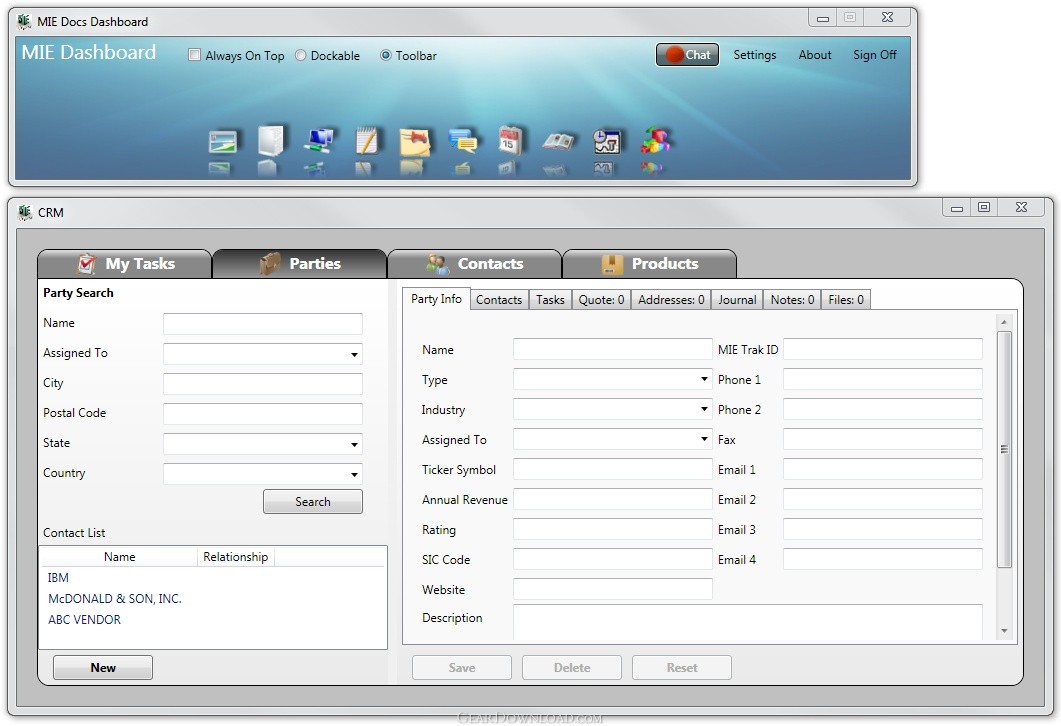This screenshot has width=1061, height=726.
Task: Click the Description text area
Action: point(748,622)
